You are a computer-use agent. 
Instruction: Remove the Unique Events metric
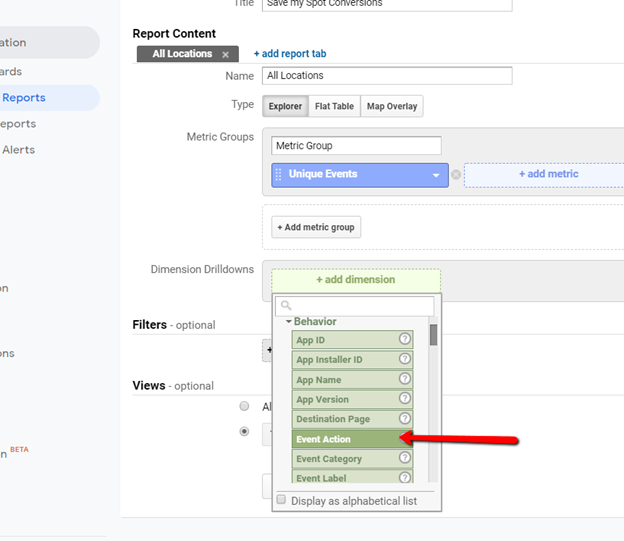pos(456,174)
